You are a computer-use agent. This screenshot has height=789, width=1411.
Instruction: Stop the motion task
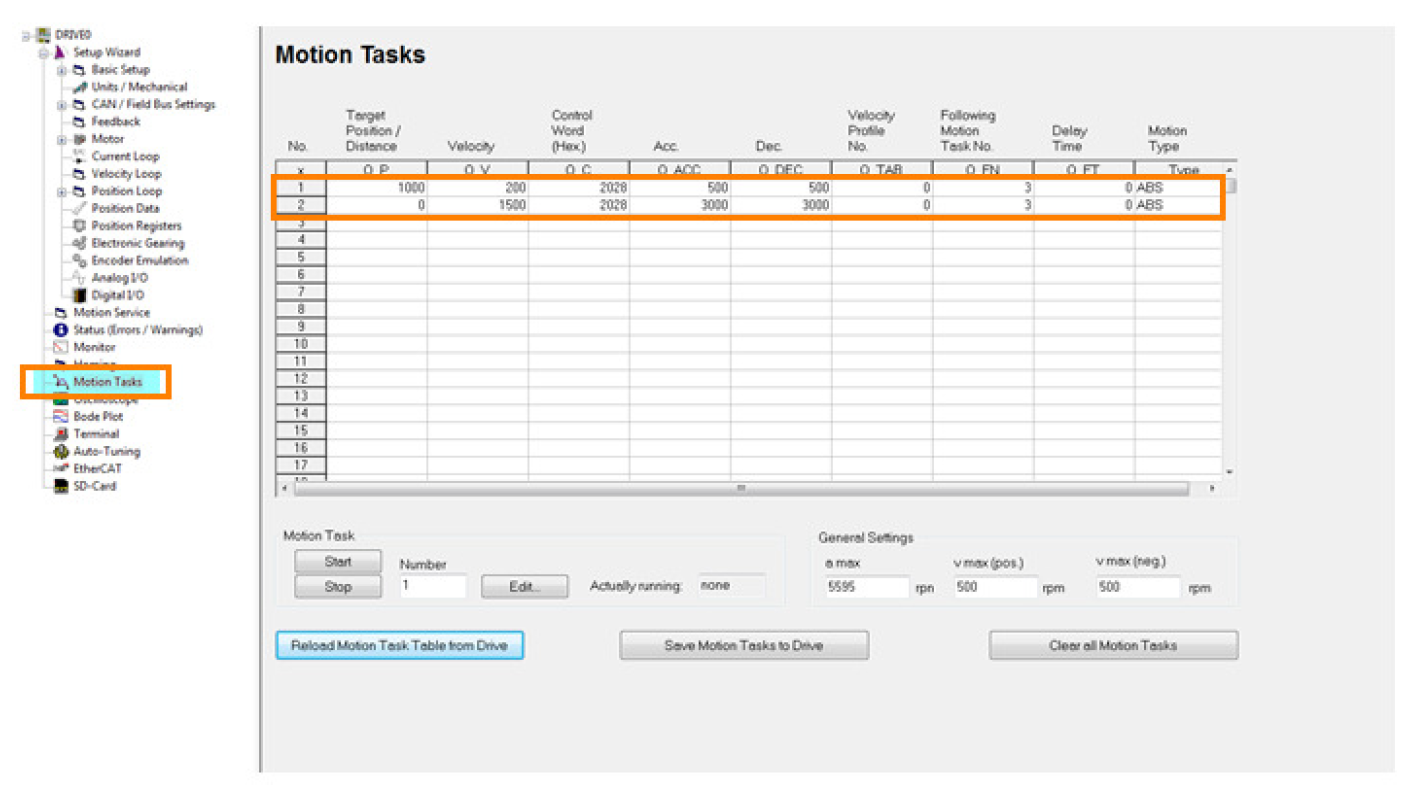[x=338, y=587]
